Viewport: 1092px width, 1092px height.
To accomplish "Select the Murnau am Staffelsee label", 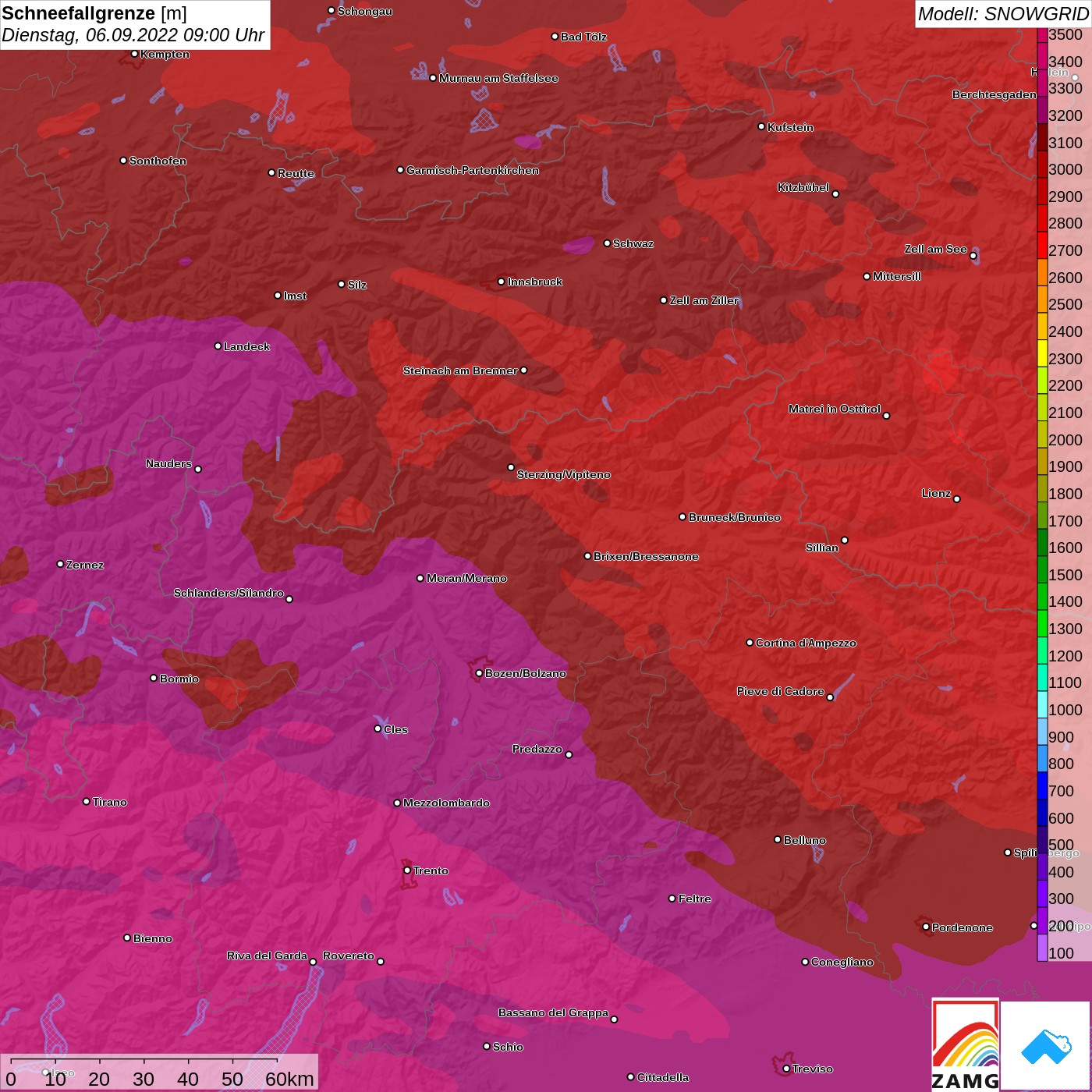I will (498, 78).
